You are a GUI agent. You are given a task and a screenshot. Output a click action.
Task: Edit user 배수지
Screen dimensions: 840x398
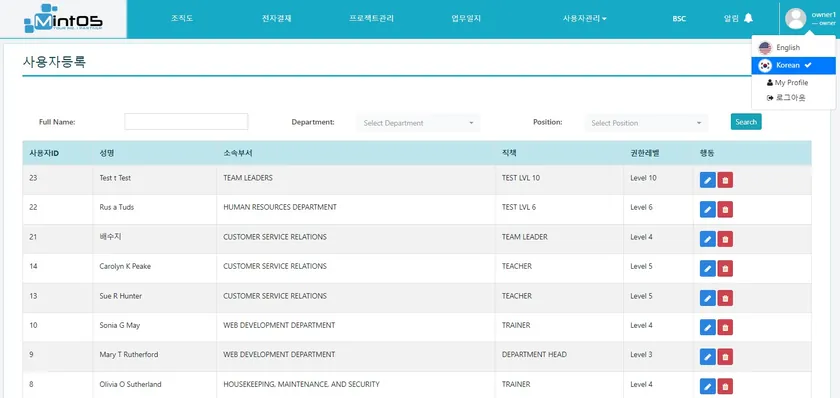tap(708, 239)
